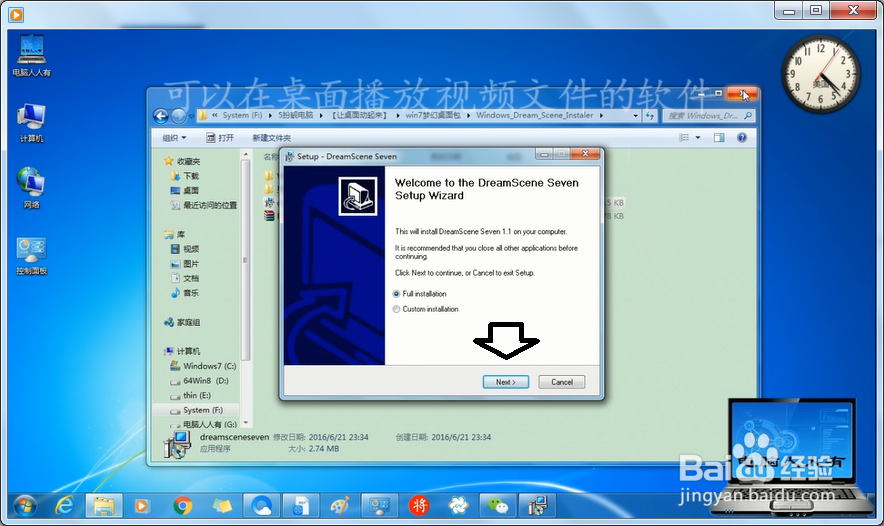Open 控制面板 desktop icon
The image size is (884, 526).
coord(31,257)
